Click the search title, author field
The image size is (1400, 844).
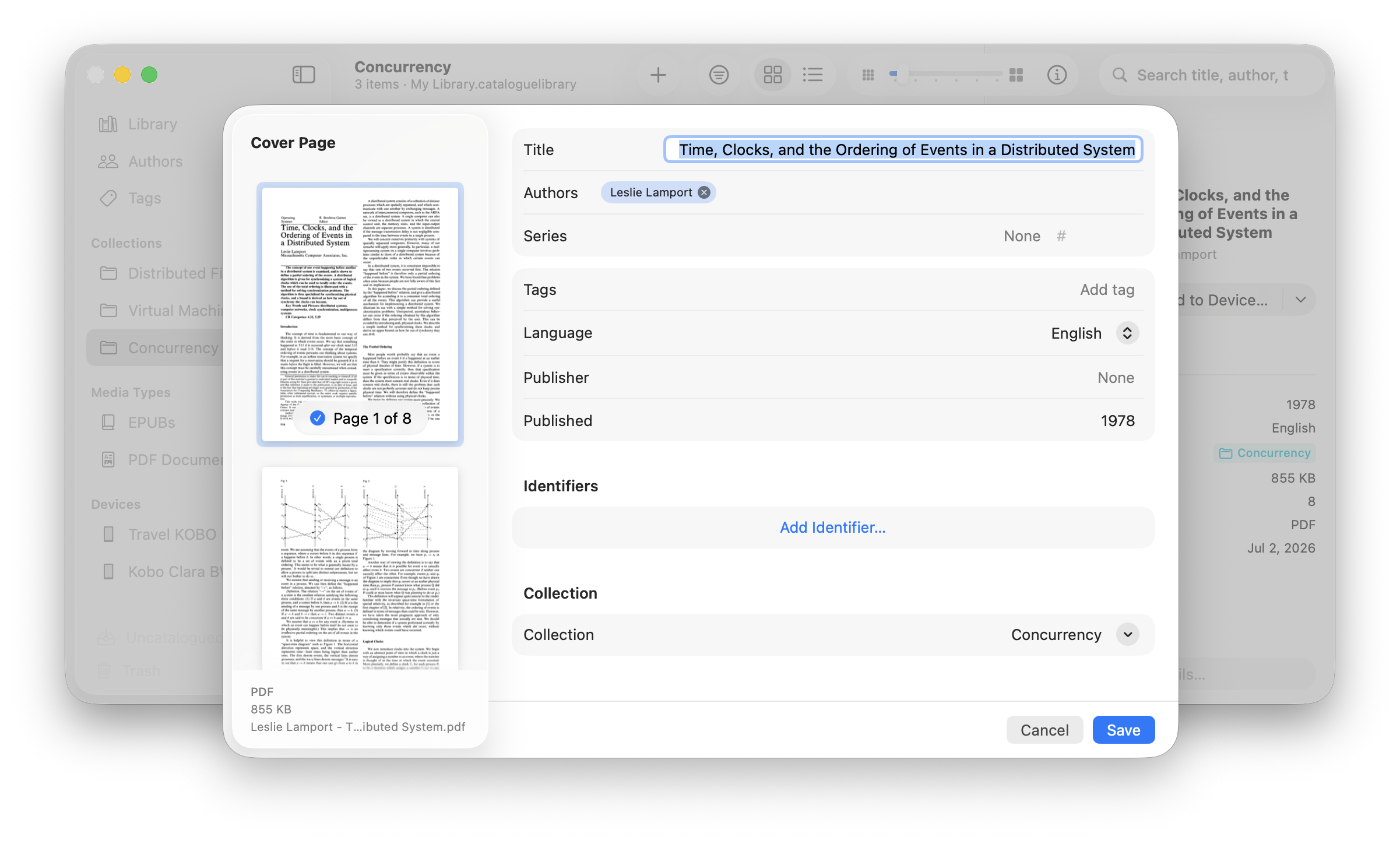(x=1212, y=75)
